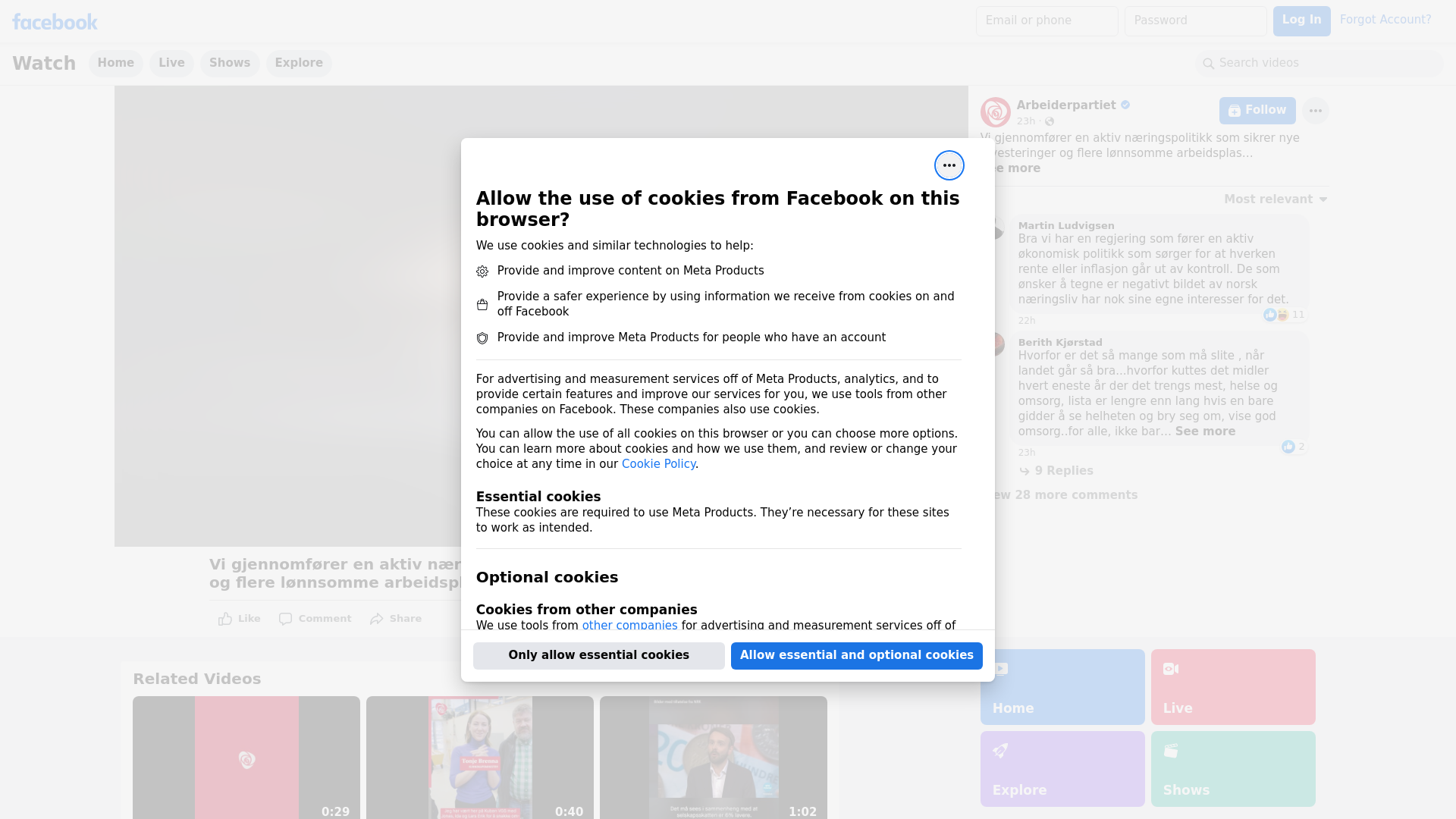Click the verified badge beside Arbeiderpartiet
1456x819 pixels.
click(x=1125, y=105)
